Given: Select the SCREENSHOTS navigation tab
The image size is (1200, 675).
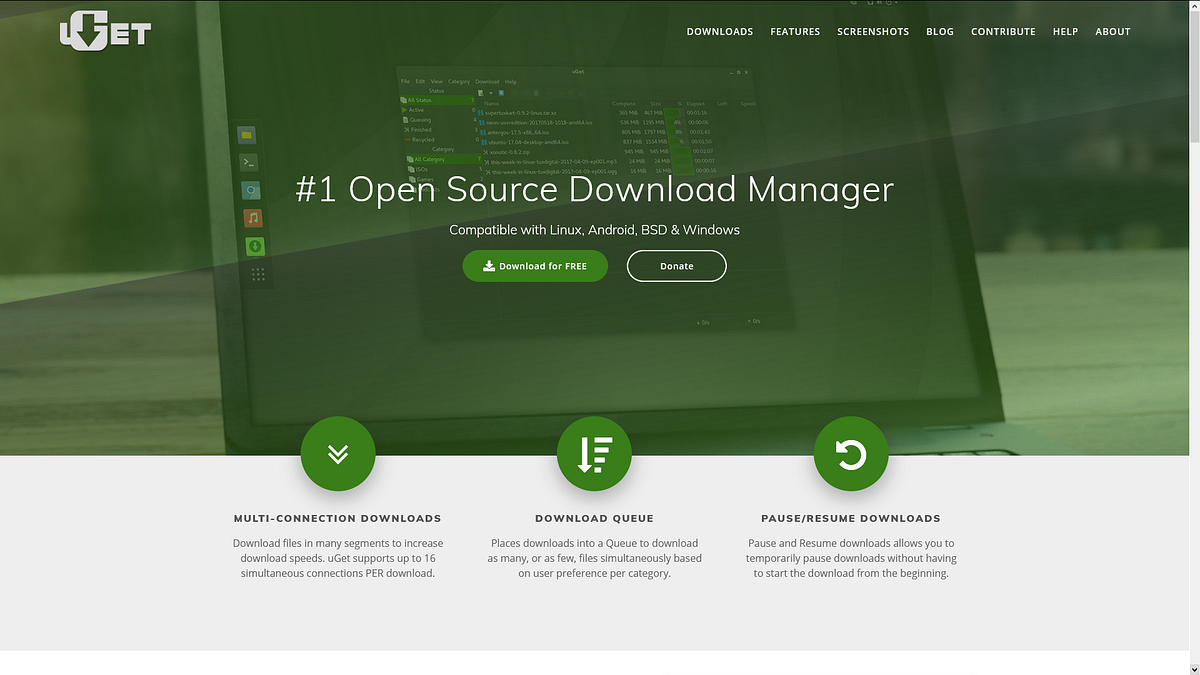Looking at the screenshot, I should click(x=873, y=31).
